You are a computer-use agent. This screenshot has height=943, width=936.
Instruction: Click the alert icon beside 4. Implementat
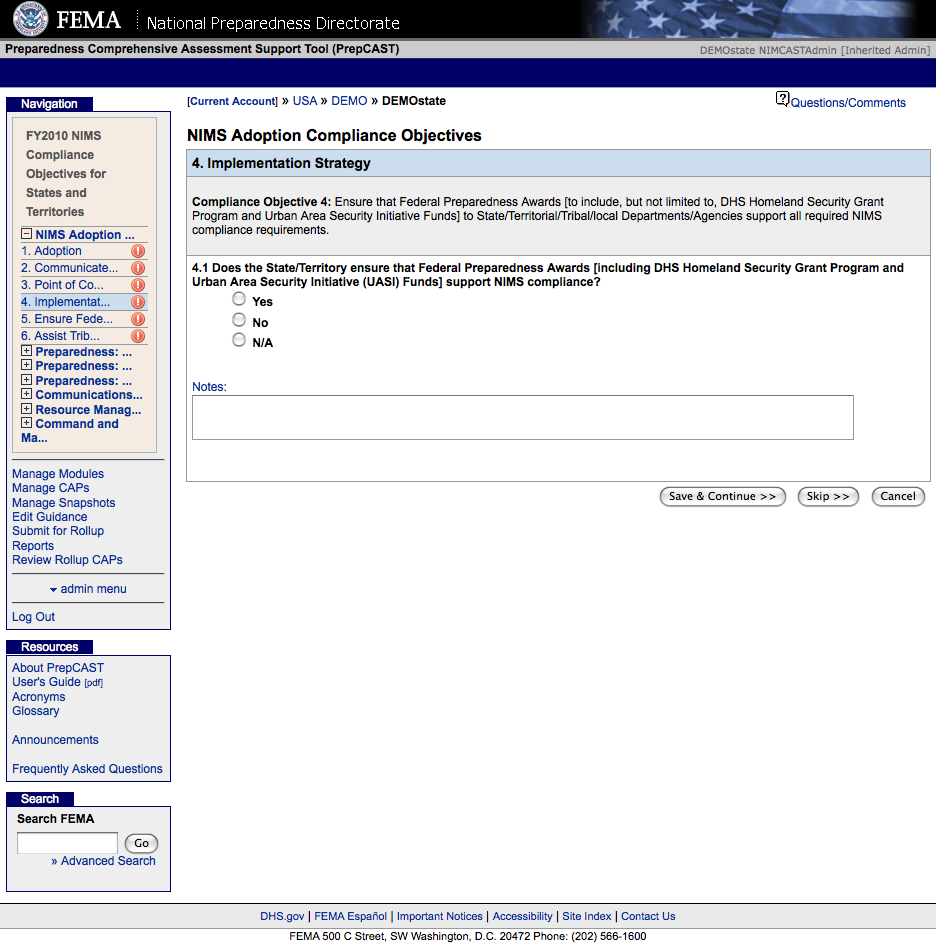[x=138, y=302]
